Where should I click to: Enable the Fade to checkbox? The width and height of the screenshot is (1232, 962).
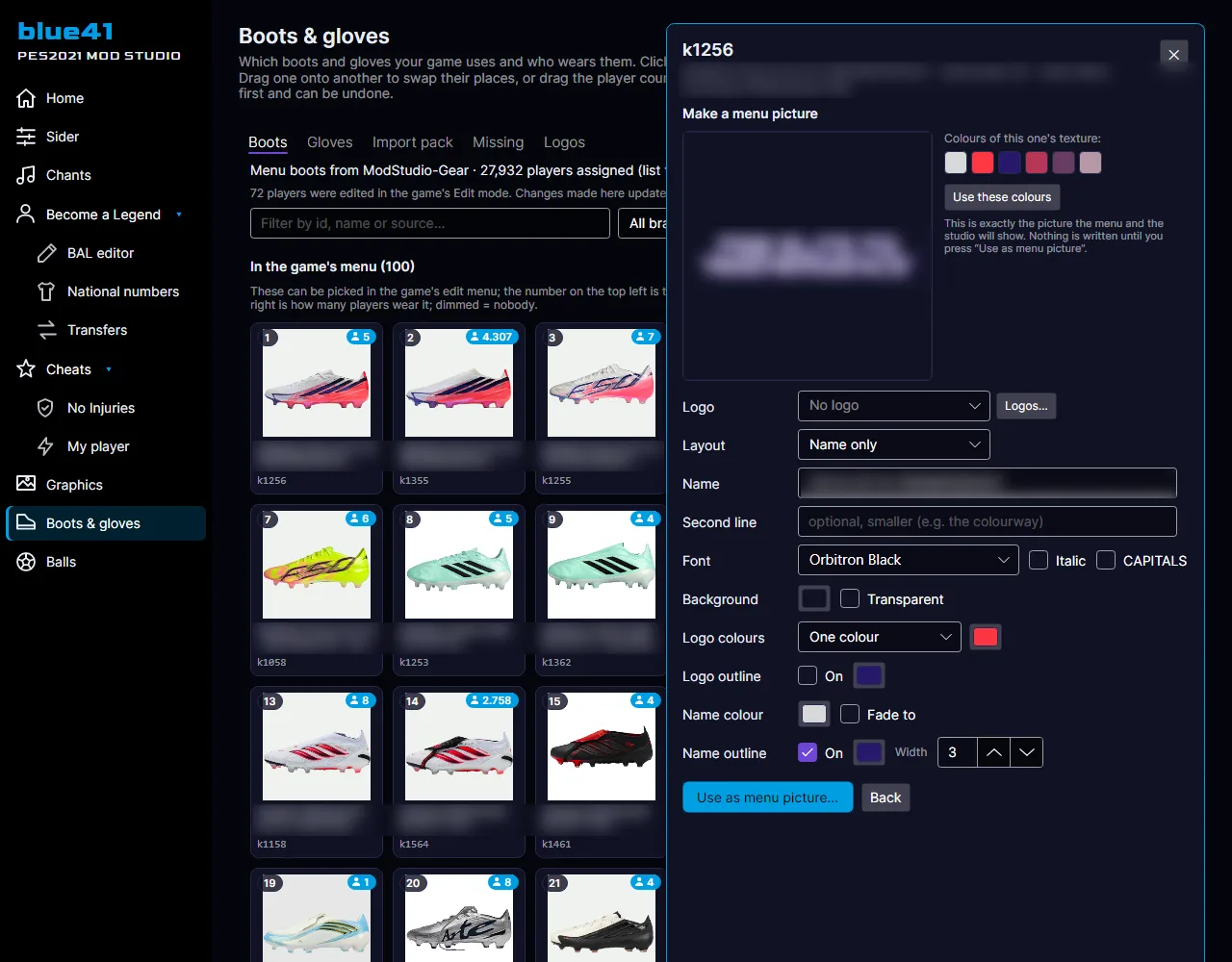pyautogui.click(x=850, y=714)
